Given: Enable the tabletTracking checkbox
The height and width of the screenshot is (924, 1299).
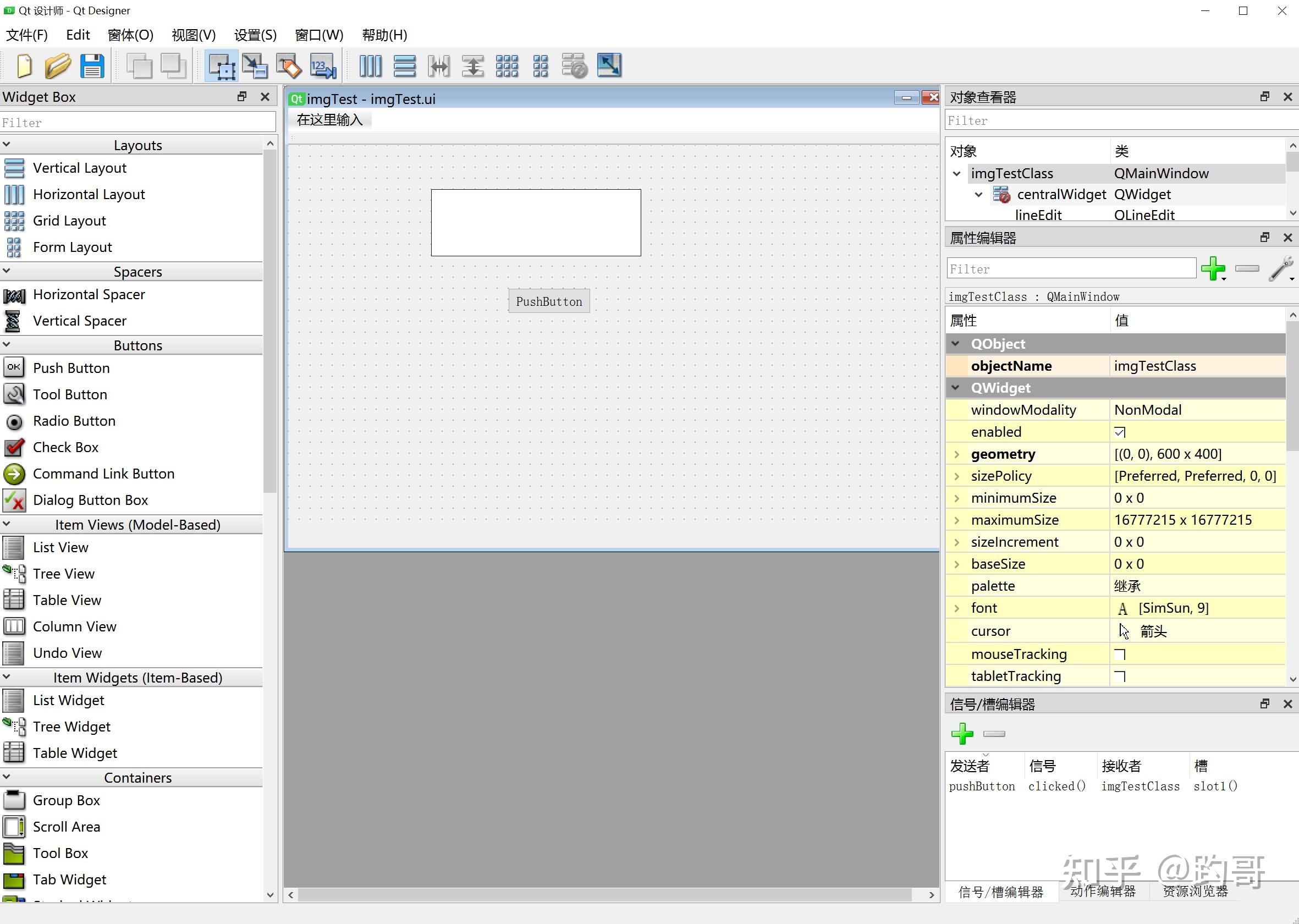Looking at the screenshot, I should 1120,676.
